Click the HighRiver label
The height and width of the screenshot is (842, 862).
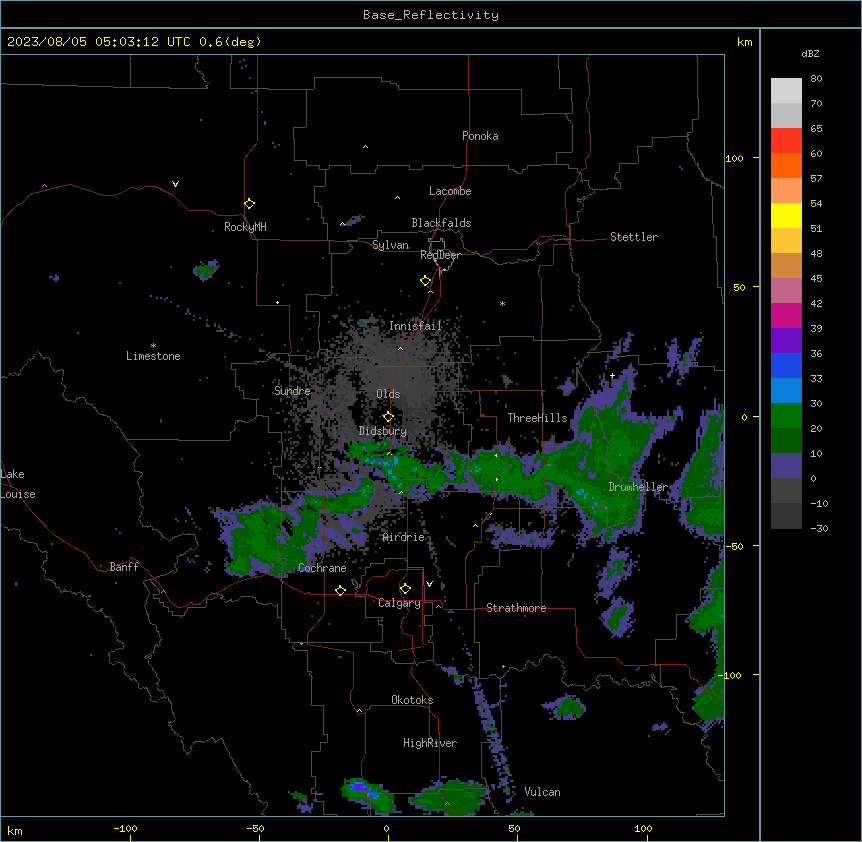(430, 743)
